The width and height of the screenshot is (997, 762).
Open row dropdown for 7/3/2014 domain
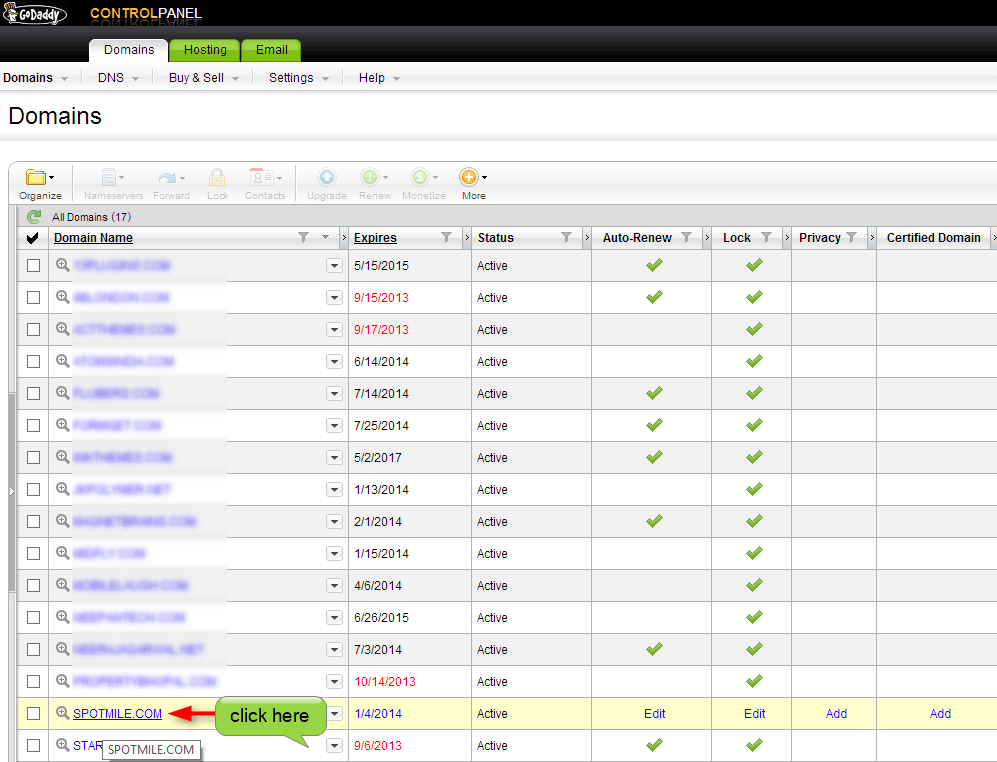[334, 649]
